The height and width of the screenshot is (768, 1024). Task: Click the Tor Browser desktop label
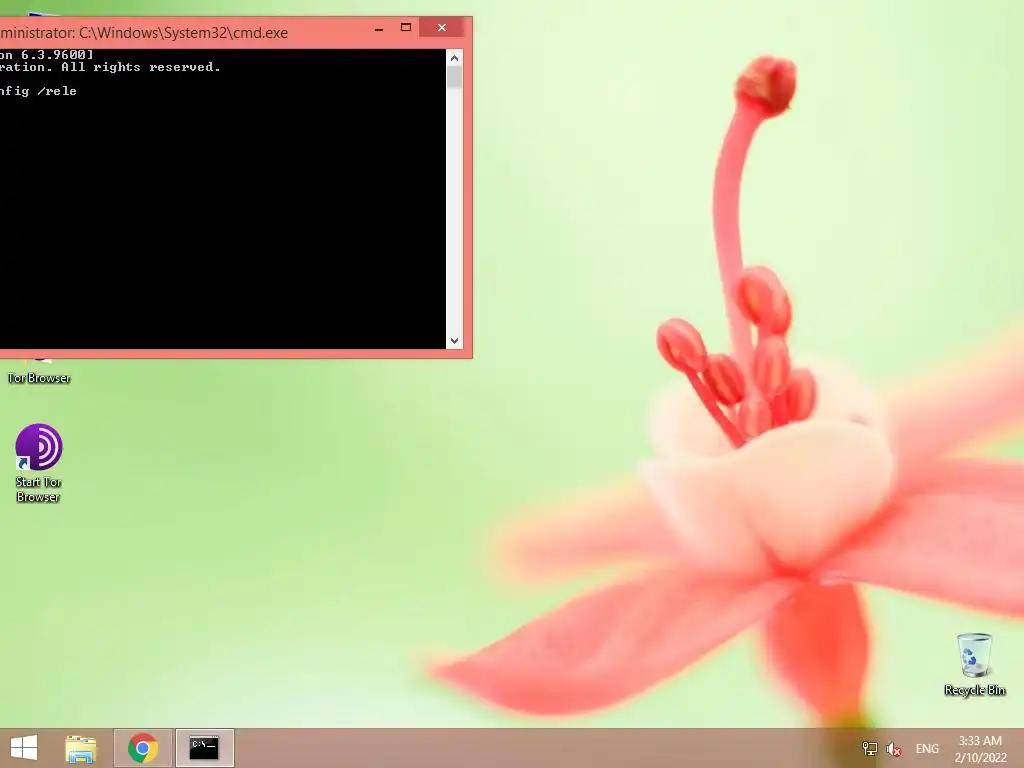39,377
